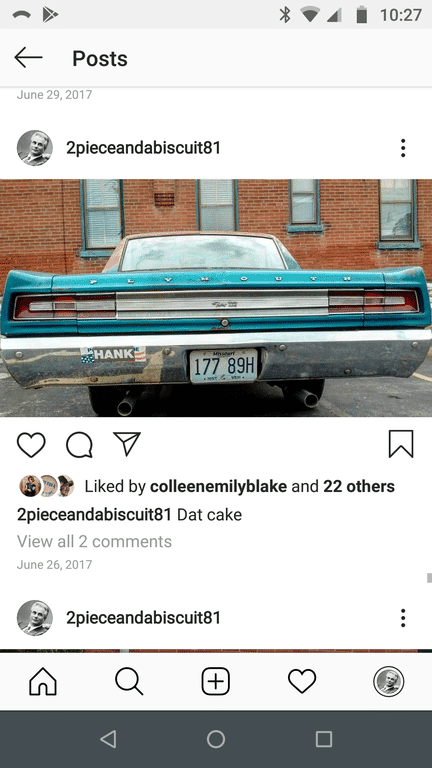Create new post with plus icon
Image resolution: width=432 pixels, height=768 pixels.
[x=216, y=681]
